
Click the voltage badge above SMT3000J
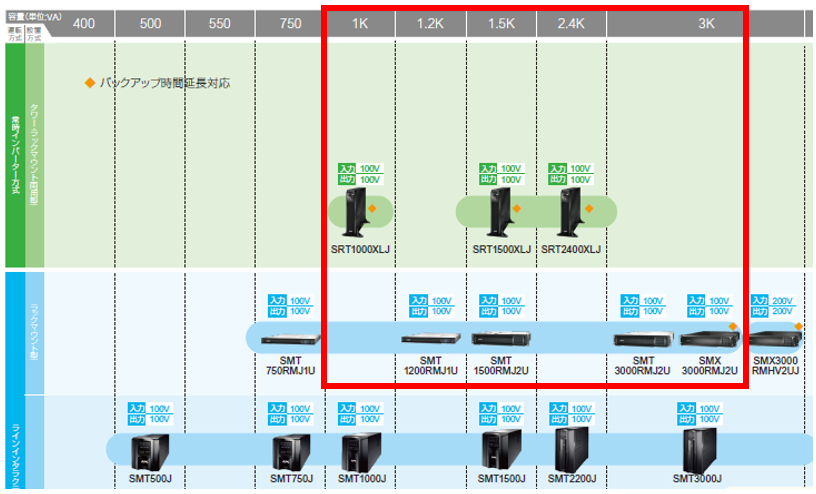click(699, 414)
